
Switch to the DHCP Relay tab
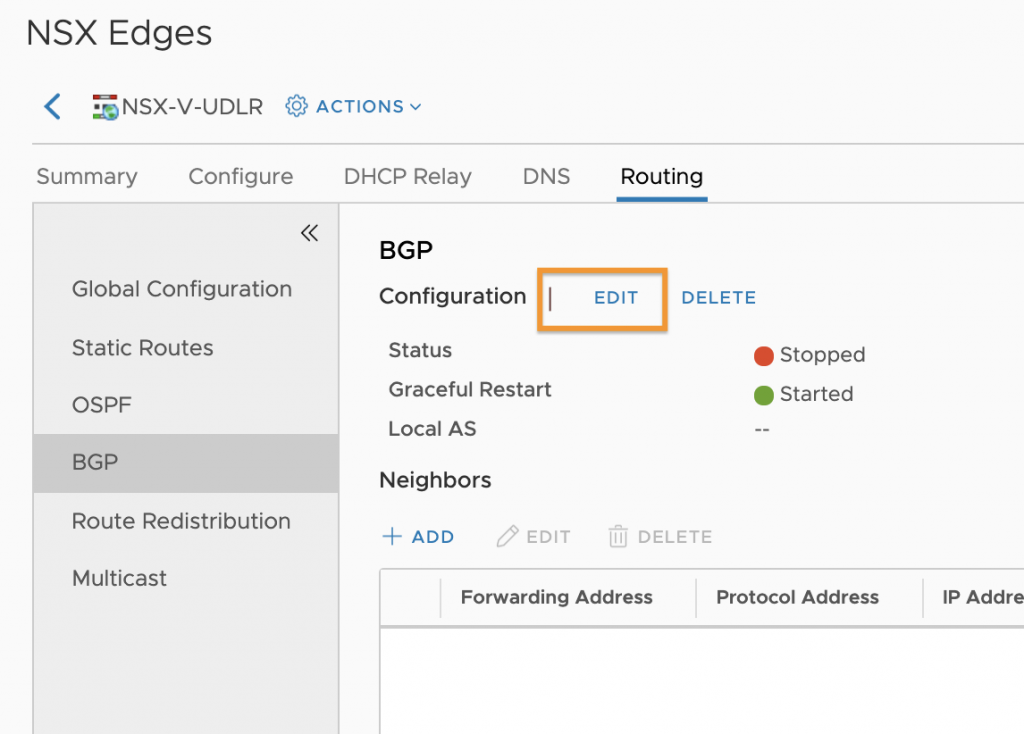pos(408,176)
